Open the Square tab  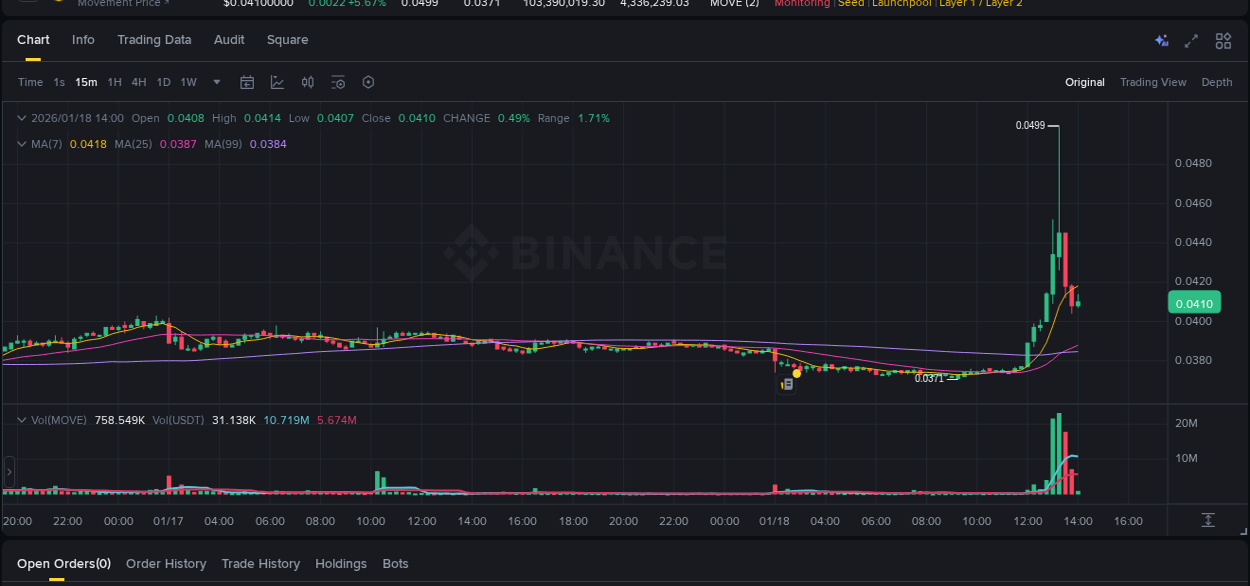click(x=287, y=40)
